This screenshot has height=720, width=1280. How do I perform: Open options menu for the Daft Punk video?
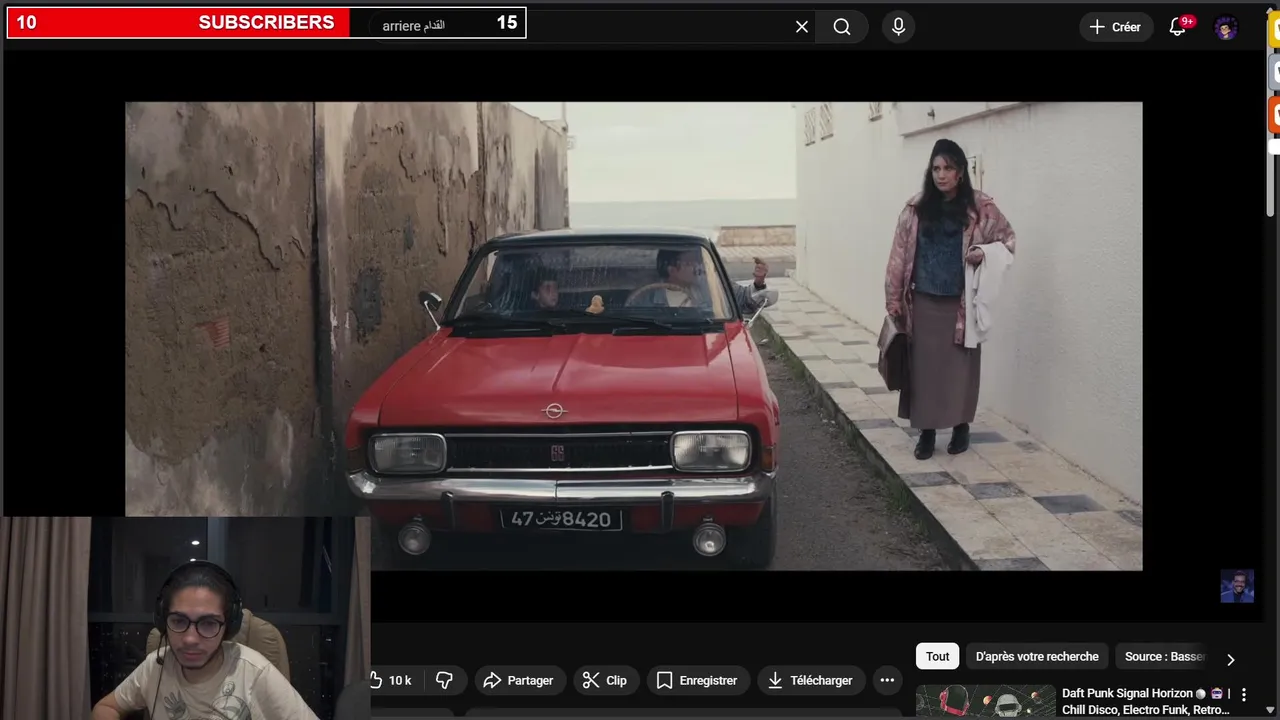coord(1244,693)
